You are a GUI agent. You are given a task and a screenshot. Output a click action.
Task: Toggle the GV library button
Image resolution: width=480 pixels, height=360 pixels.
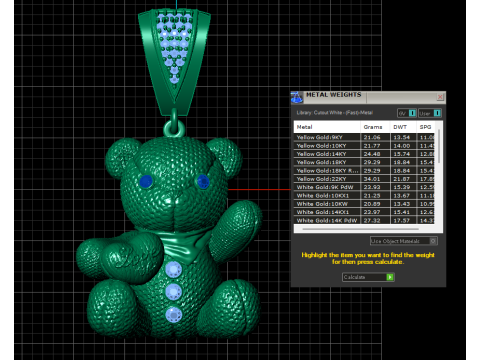coord(407,113)
